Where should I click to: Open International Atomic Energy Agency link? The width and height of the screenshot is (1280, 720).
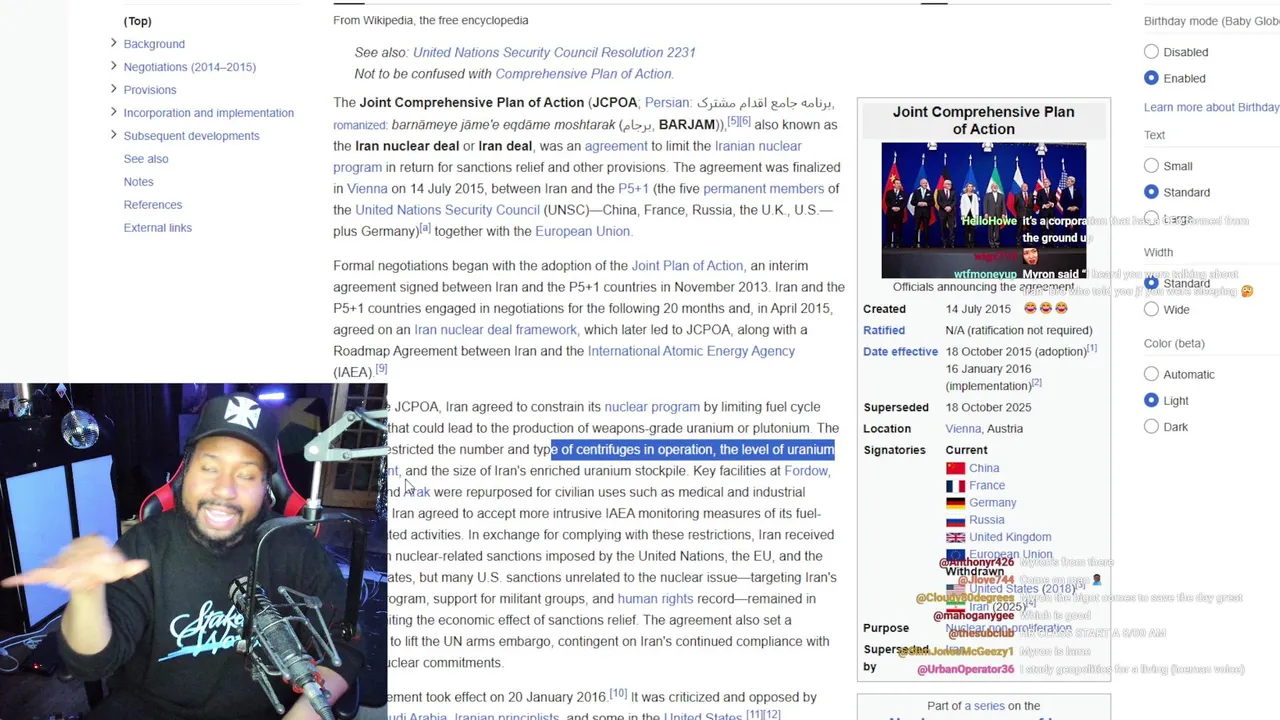coord(691,351)
